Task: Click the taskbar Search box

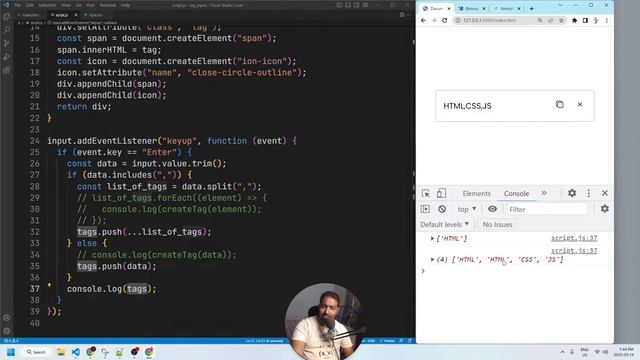Action: [x=36, y=352]
